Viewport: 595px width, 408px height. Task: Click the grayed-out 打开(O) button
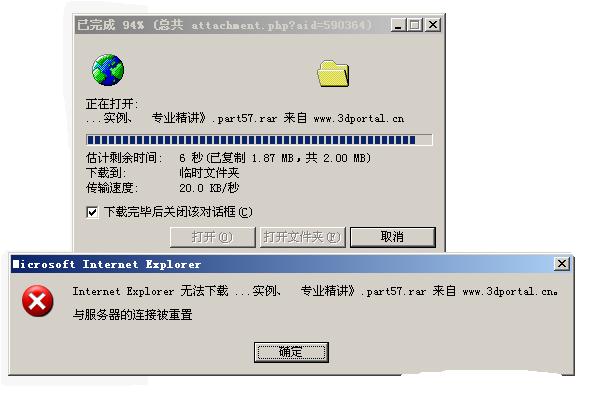point(212,237)
